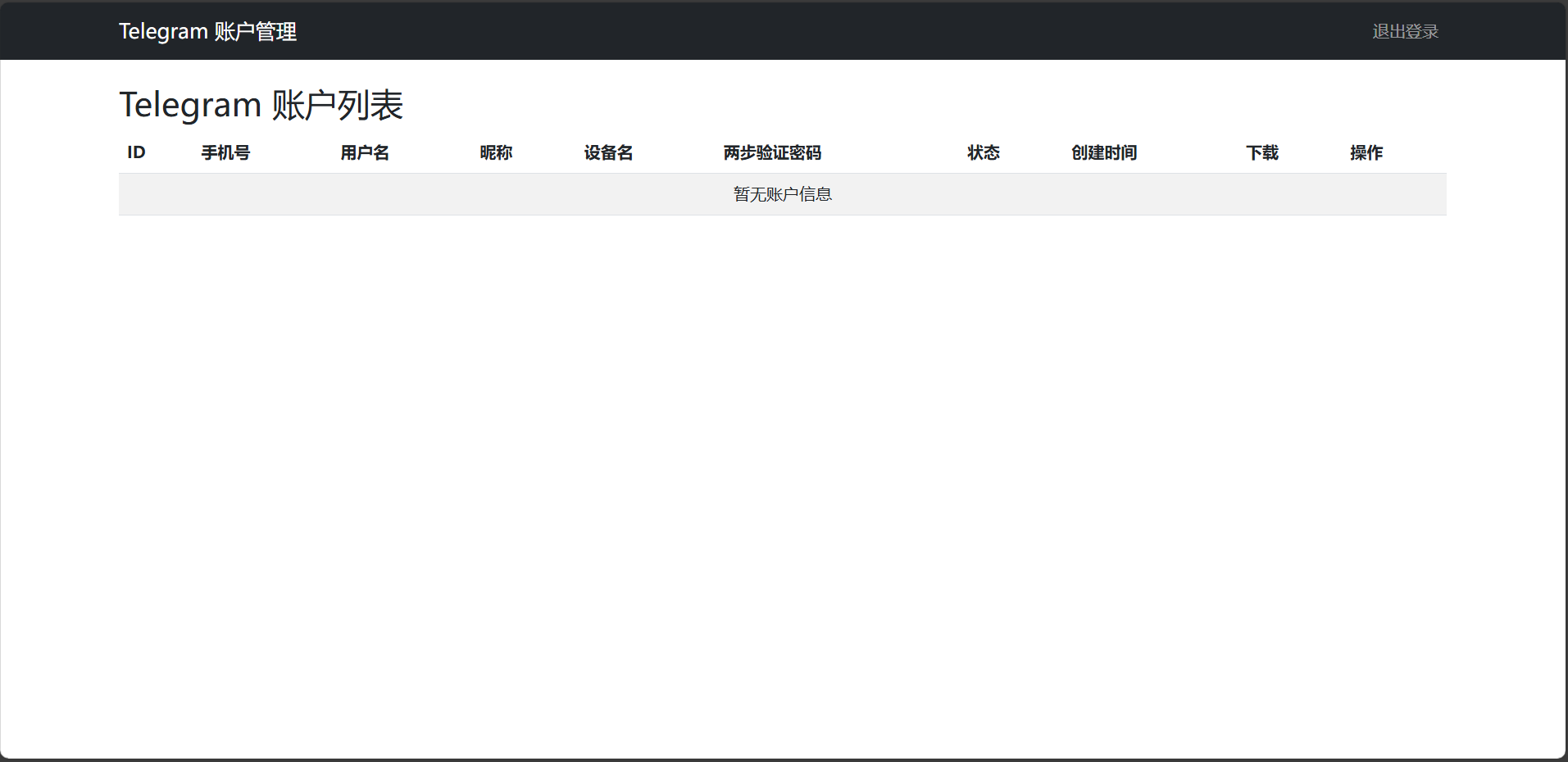Screen dimensions: 1568x762
Task: Select the 手机号 column header
Action: [x=225, y=152]
